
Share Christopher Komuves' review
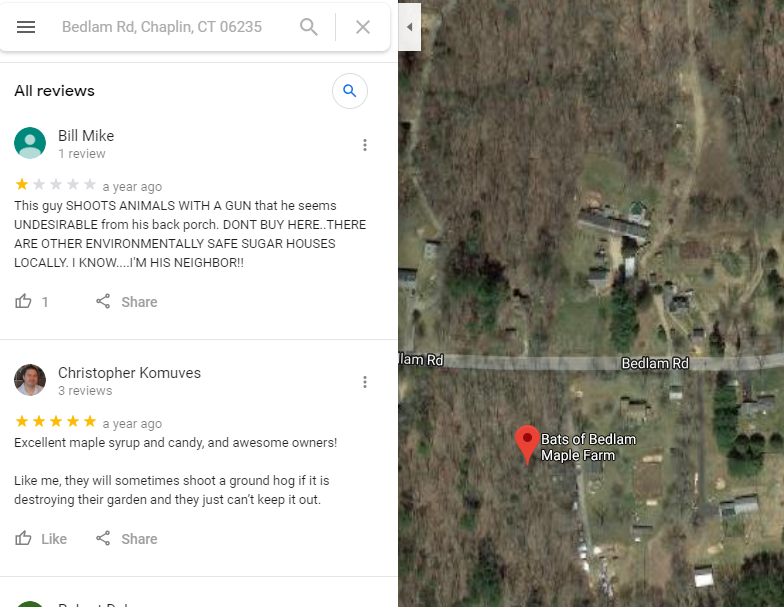tap(126, 538)
